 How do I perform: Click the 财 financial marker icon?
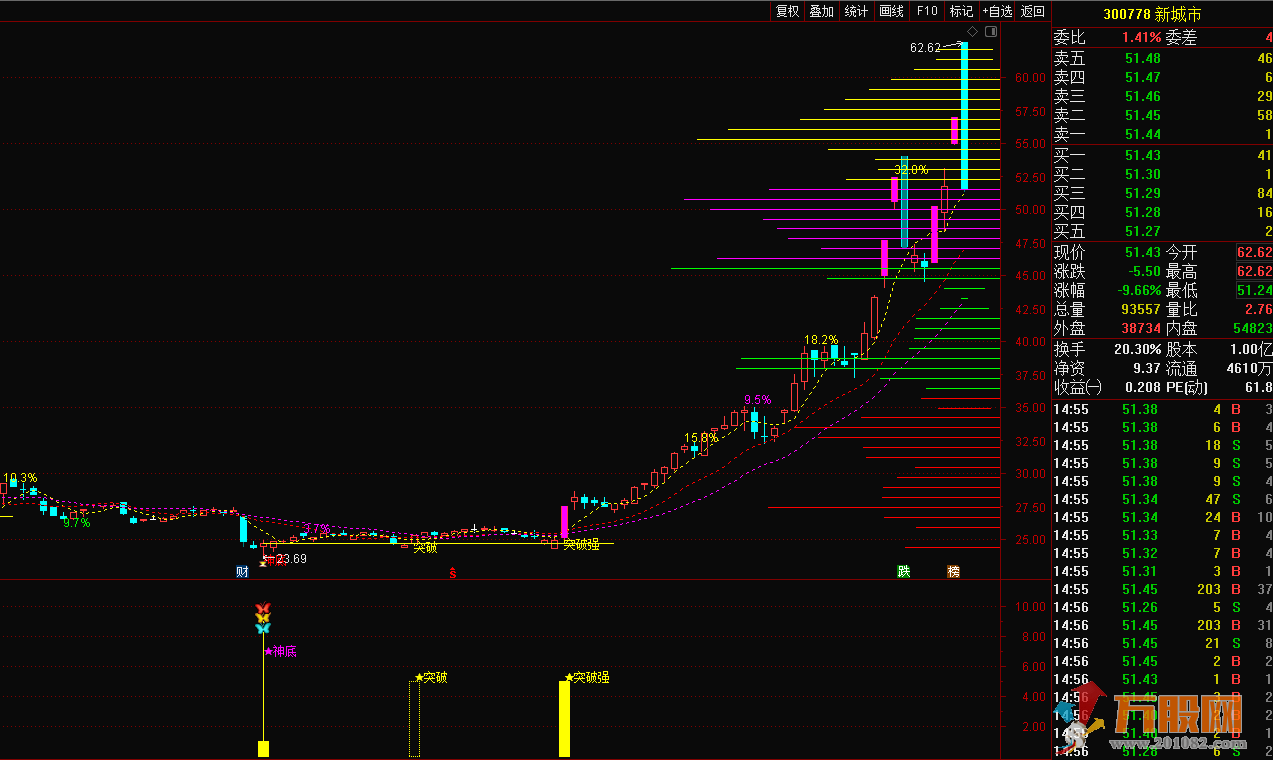click(242, 572)
